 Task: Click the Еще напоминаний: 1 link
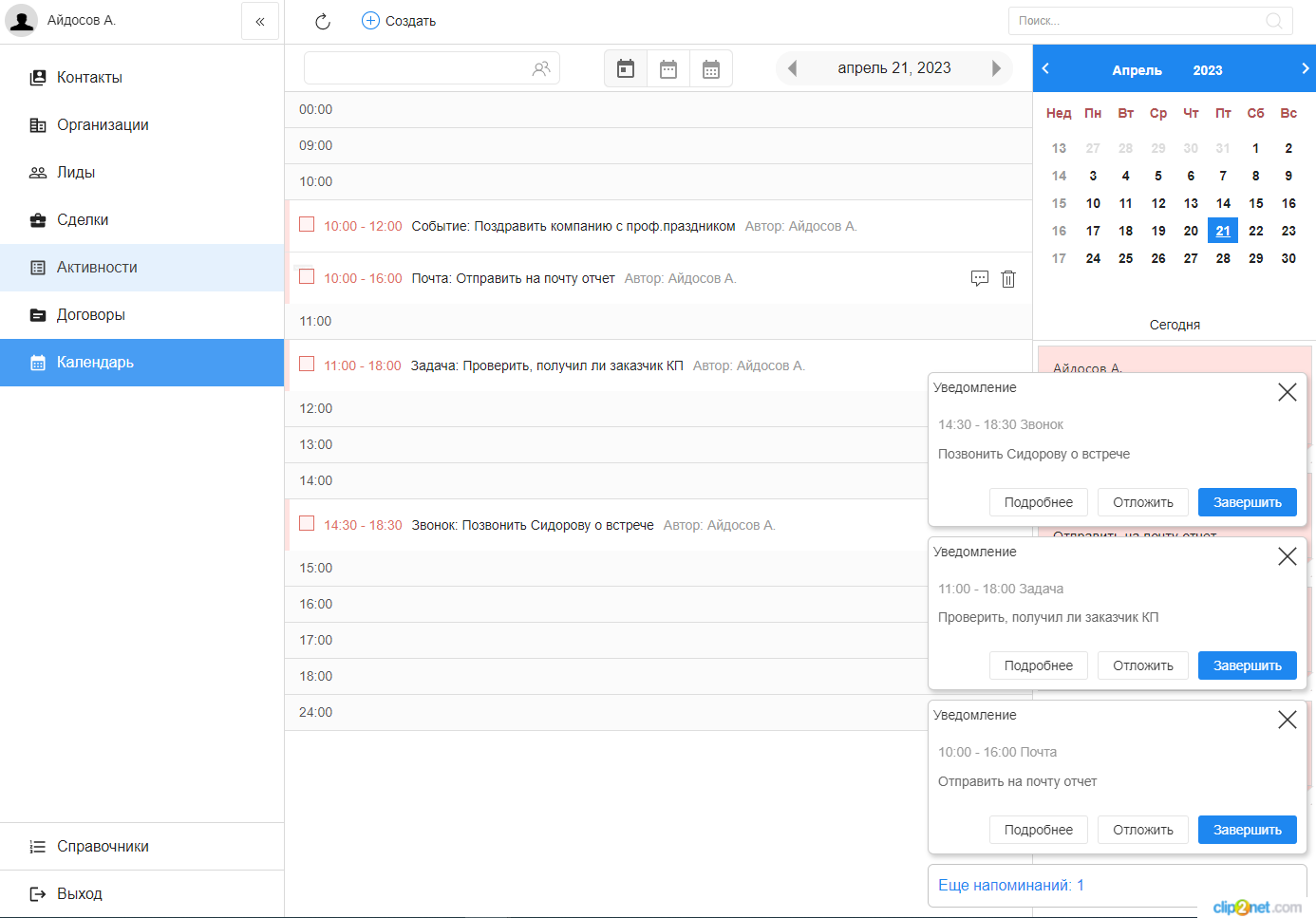pyautogui.click(x=1011, y=886)
